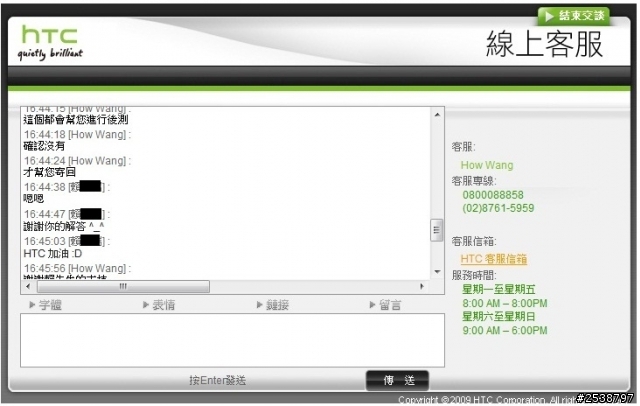Click the 星期一至星期五 service hours text

pos(498,289)
